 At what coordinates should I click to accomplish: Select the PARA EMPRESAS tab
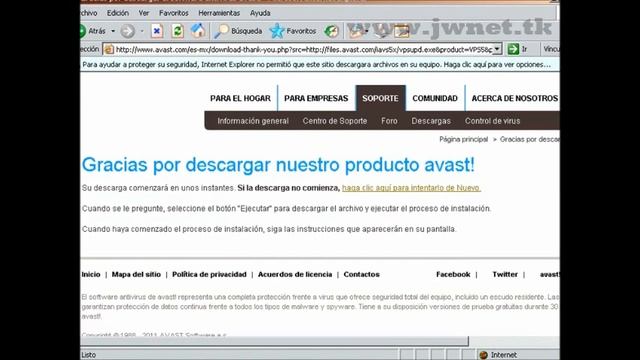316,98
